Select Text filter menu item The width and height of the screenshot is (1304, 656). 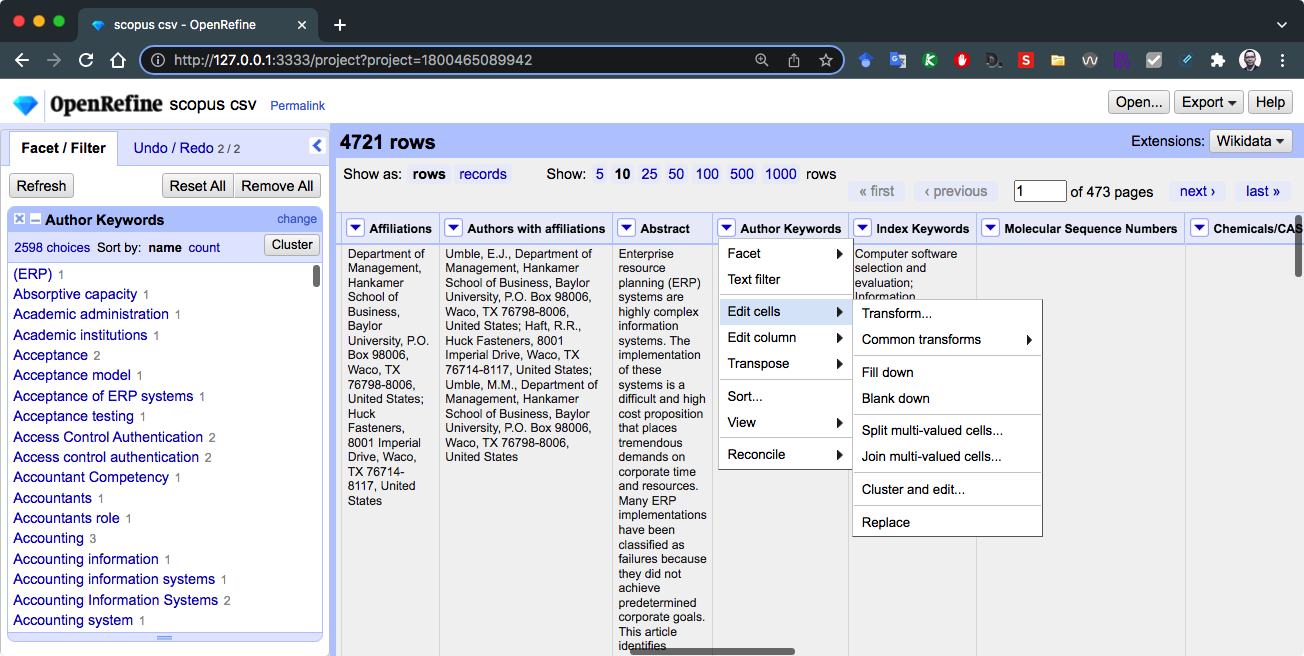coord(785,279)
